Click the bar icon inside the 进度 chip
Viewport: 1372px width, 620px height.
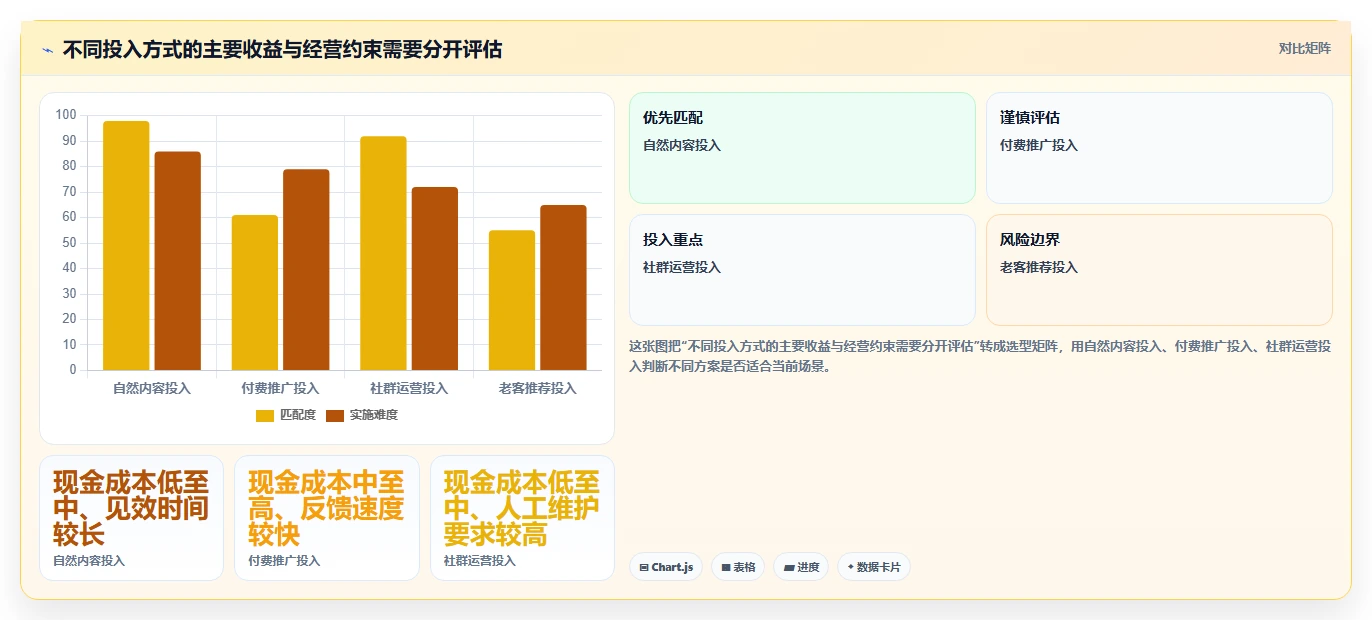[789, 568]
